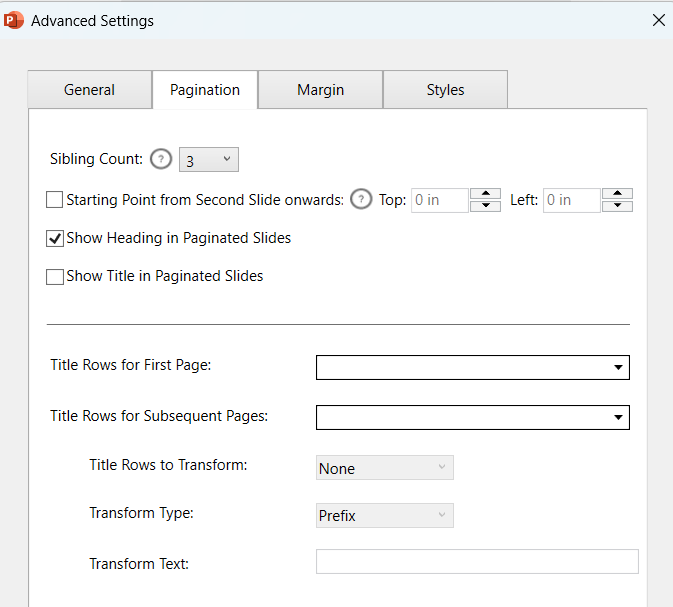Increase the Top value with up arrow
673x607 pixels.
tap(485, 194)
